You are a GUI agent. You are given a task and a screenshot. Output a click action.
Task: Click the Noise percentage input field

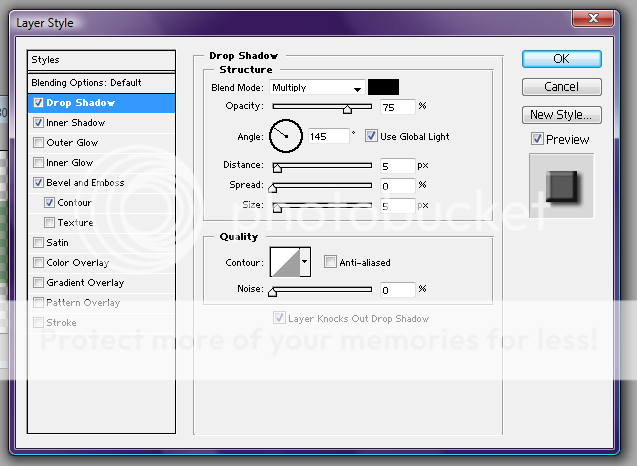tap(398, 290)
